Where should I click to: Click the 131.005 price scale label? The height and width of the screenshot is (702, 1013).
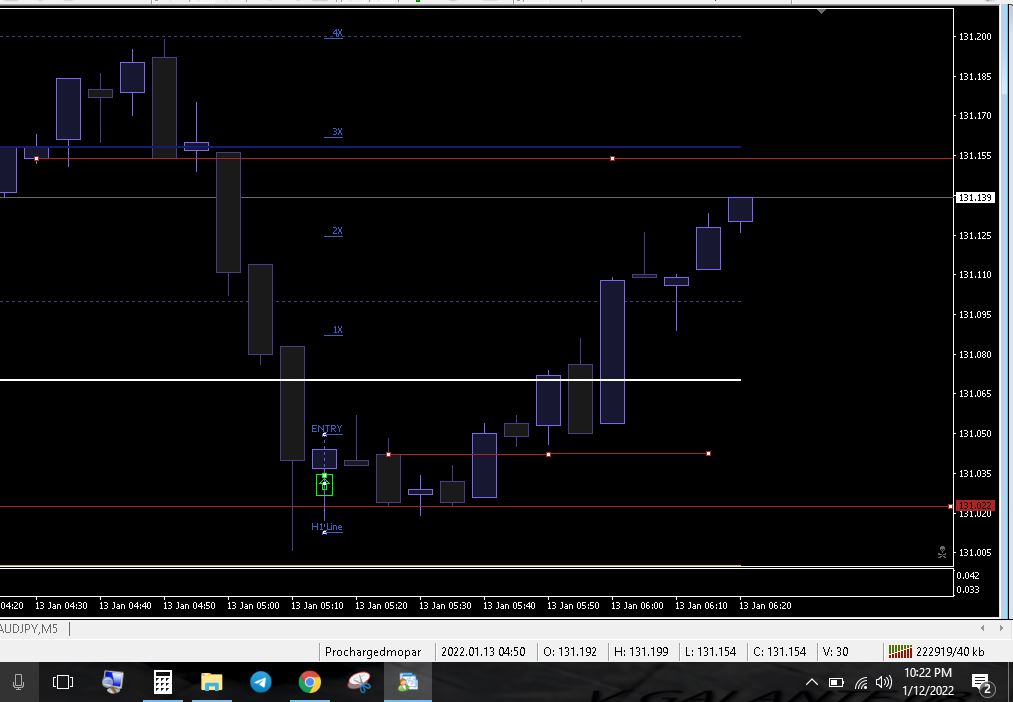pos(975,553)
